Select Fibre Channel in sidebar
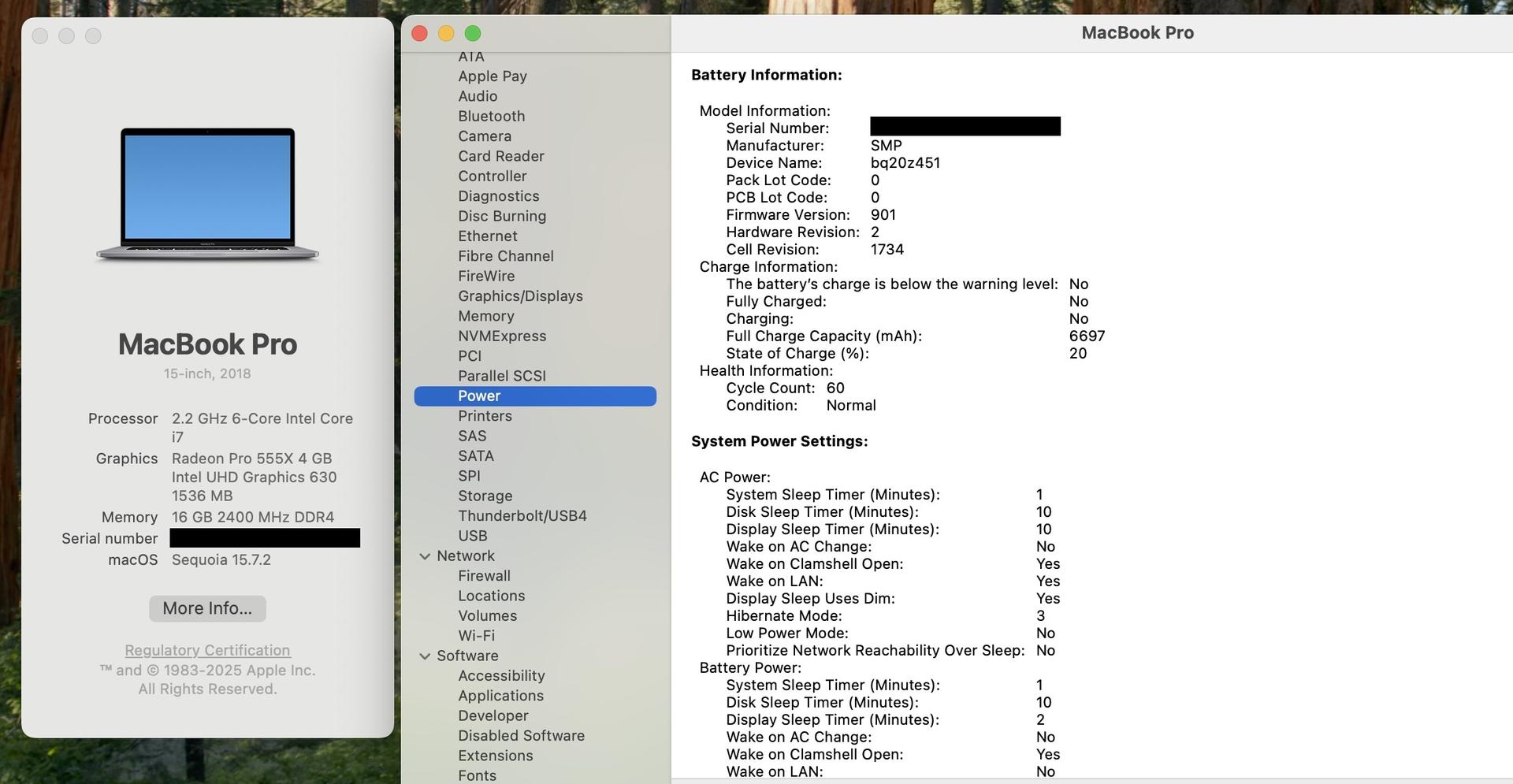The height and width of the screenshot is (784, 1513). tap(506, 256)
